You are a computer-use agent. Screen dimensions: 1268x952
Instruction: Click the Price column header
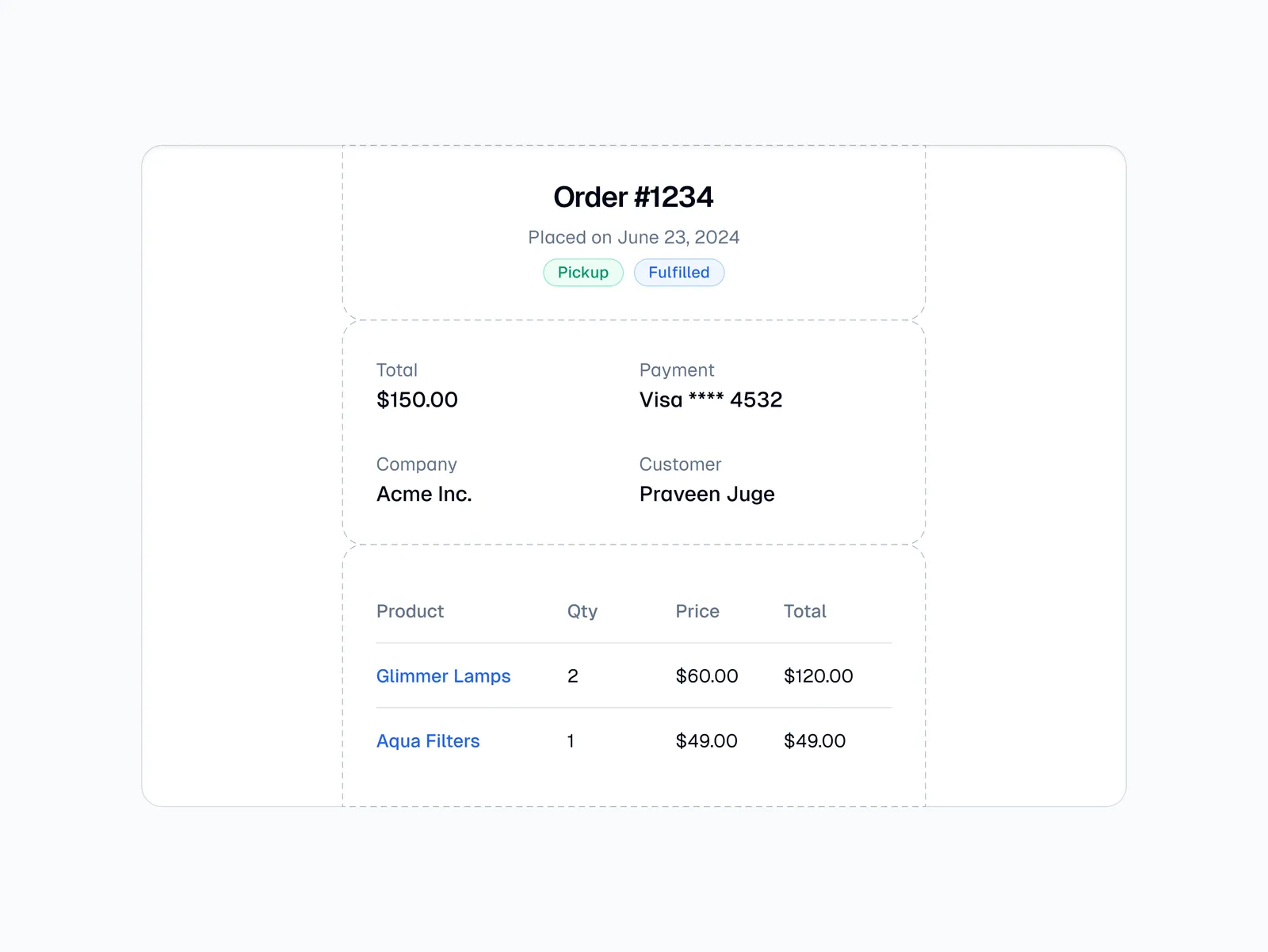[x=697, y=611]
